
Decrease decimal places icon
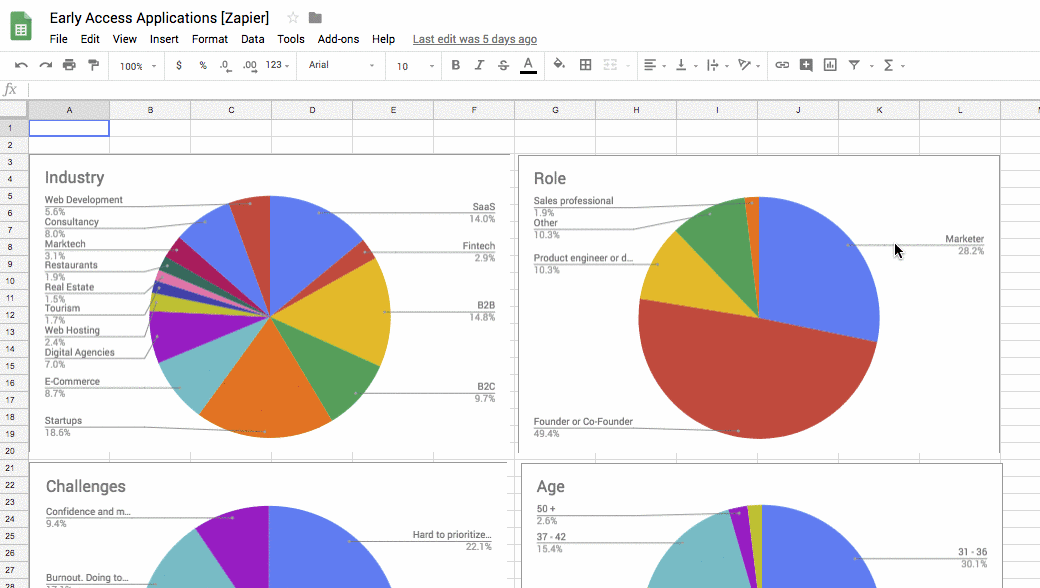(x=226, y=66)
